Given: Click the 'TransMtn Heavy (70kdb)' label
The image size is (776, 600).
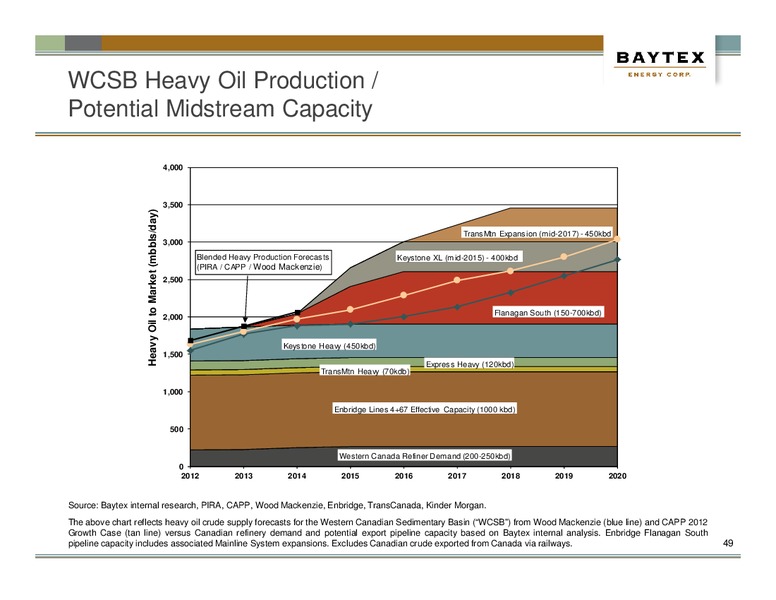Looking at the screenshot, I should pos(365,371).
